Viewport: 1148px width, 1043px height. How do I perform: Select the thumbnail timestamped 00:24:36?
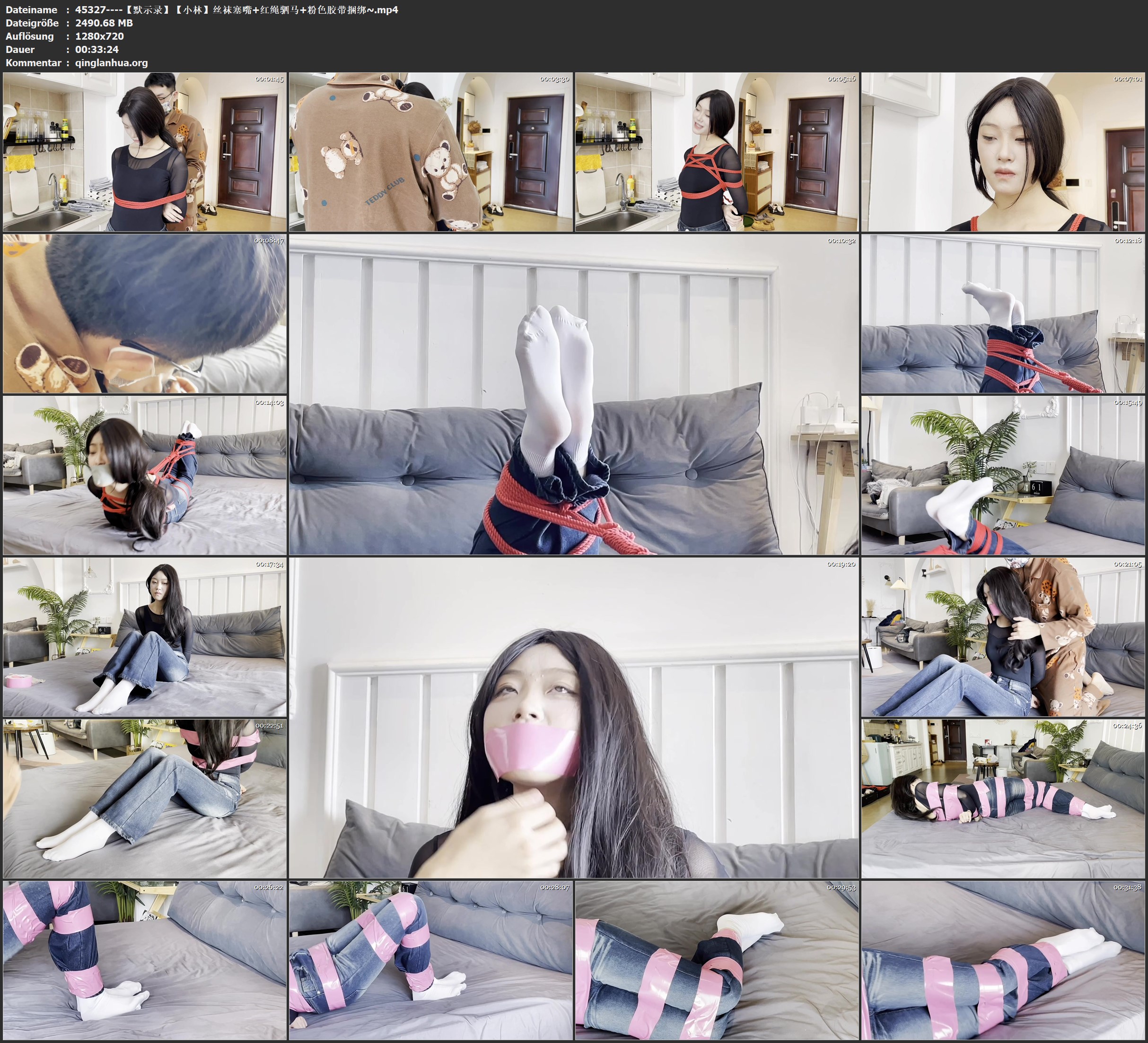point(1003,799)
